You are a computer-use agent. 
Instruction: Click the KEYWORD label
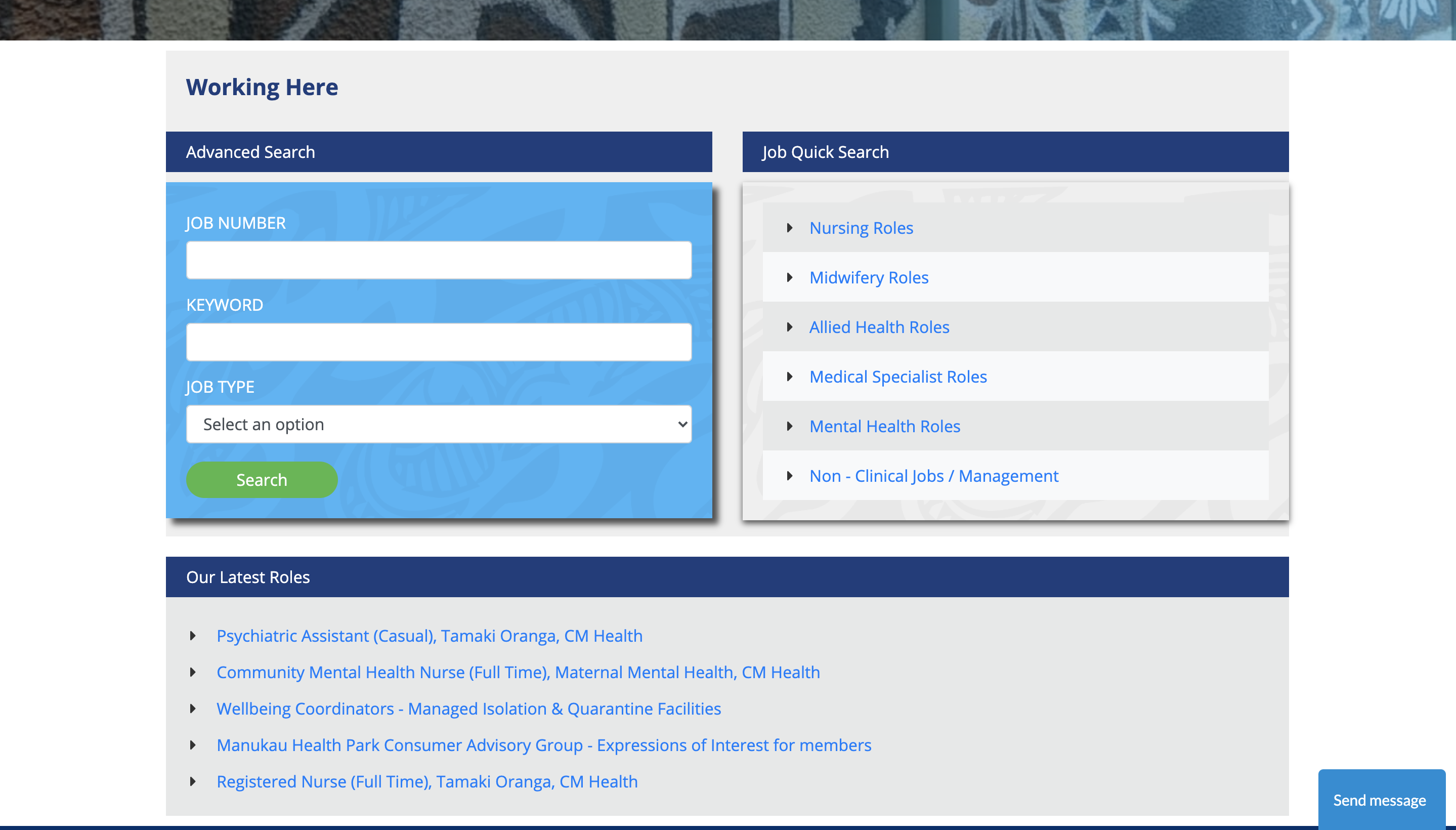point(225,305)
